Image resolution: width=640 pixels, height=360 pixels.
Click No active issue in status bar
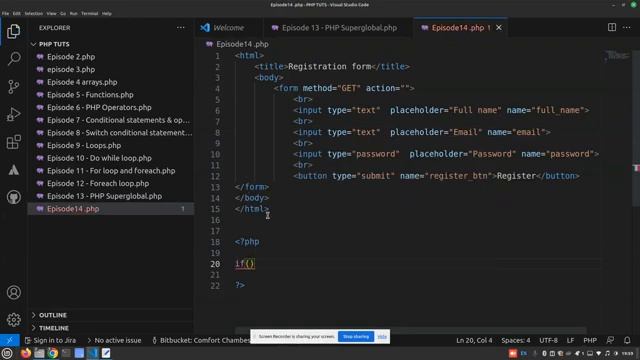click(114, 340)
